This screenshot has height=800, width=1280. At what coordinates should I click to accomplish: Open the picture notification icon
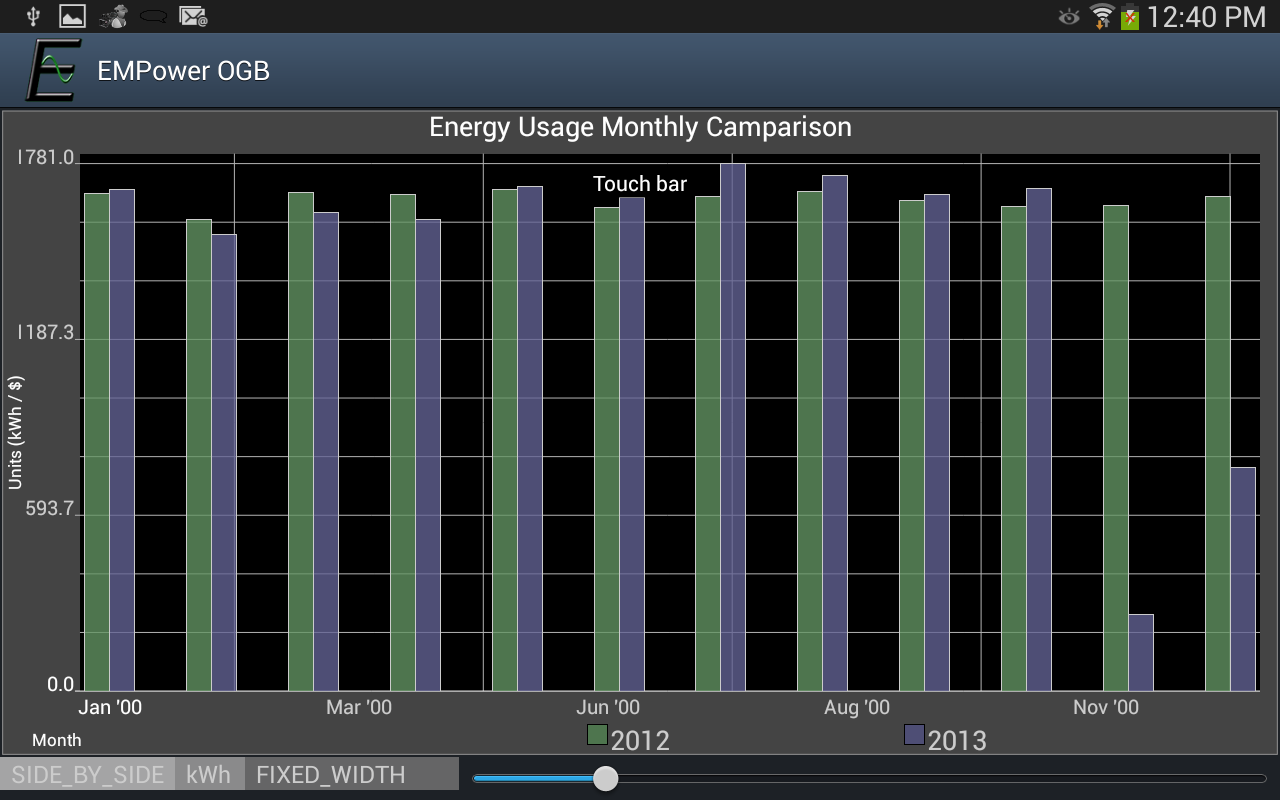tap(72, 16)
